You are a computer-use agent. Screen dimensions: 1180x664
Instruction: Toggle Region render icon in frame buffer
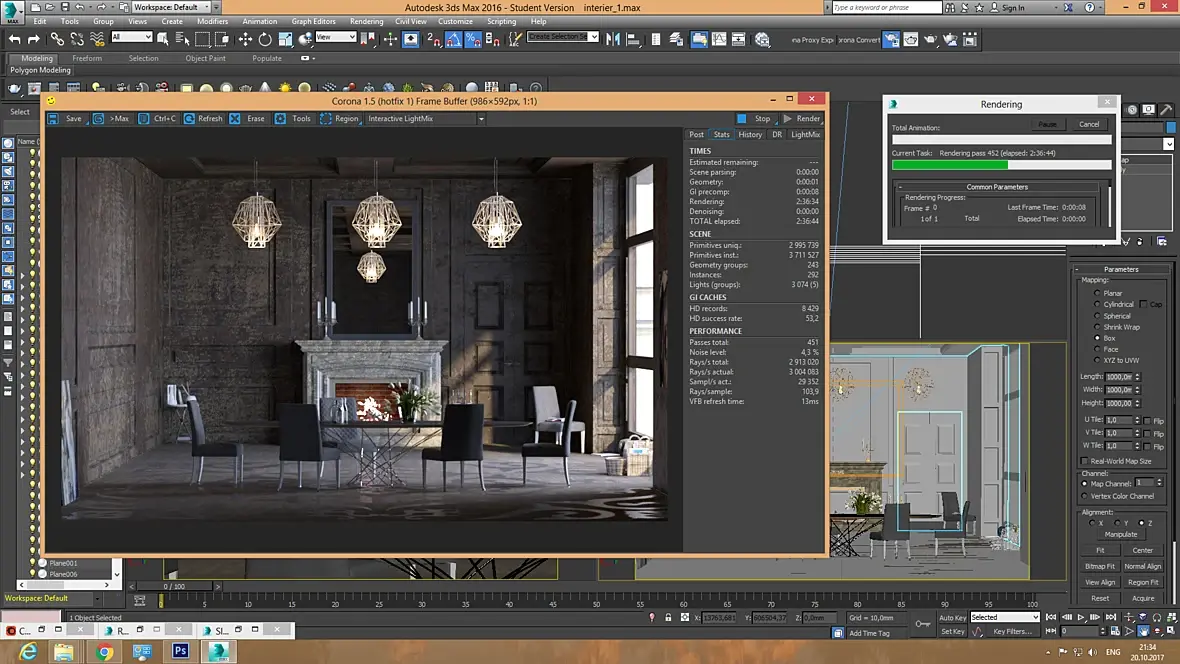[326, 118]
